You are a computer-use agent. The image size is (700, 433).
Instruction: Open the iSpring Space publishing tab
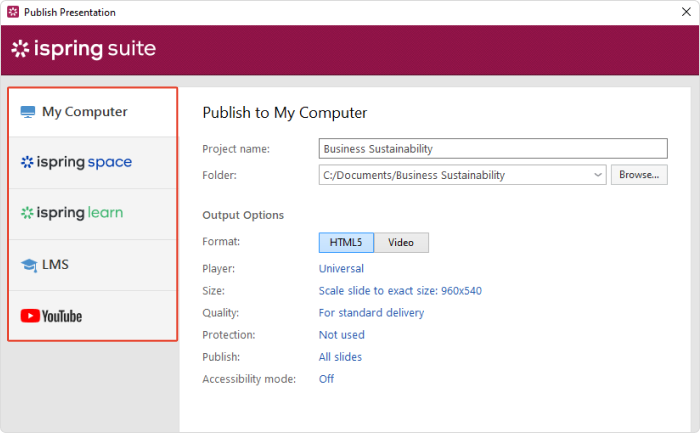click(92, 162)
